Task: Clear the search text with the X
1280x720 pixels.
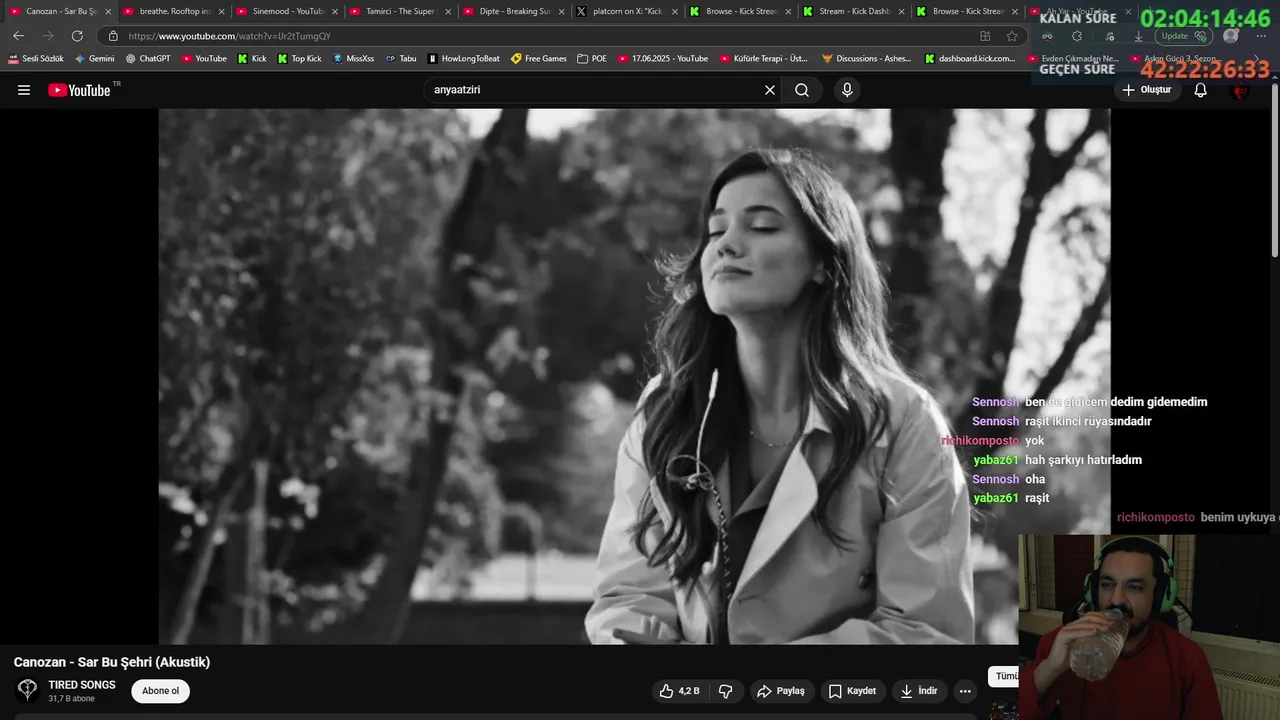Action: [x=770, y=90]
